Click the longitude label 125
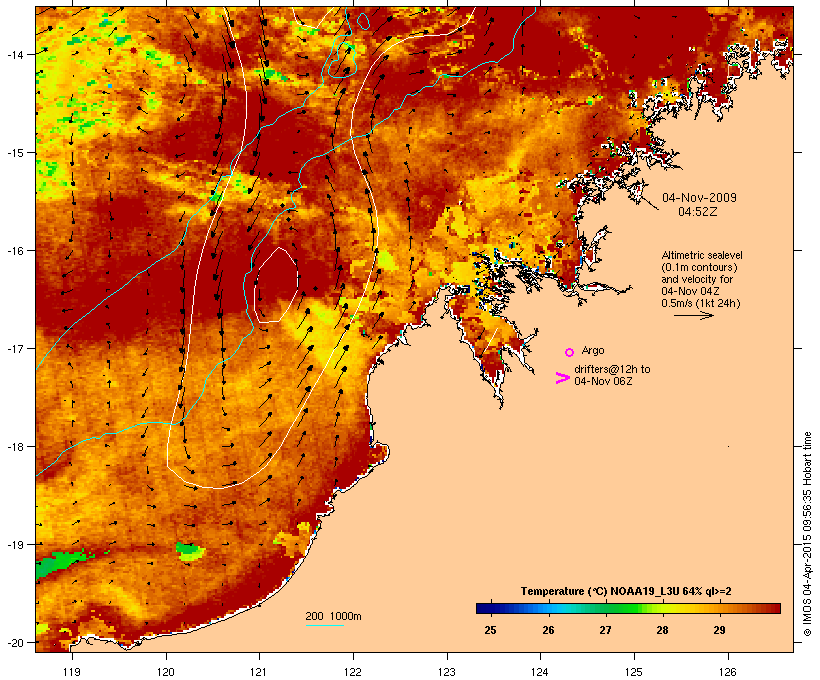The width and height of the screenshot is (820, 680). point(634,672)
